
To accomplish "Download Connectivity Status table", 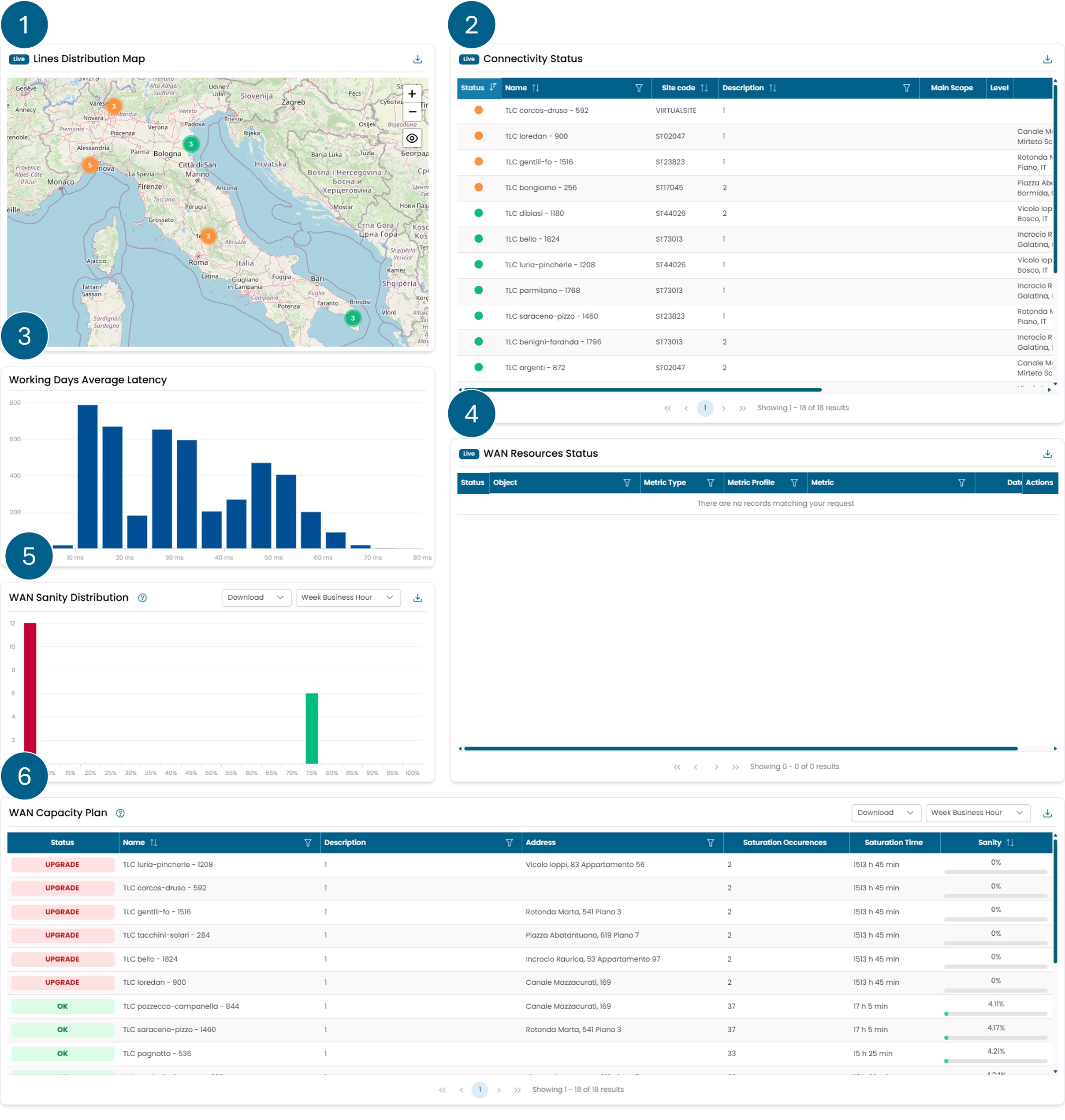I will [x=1047, y=59].
